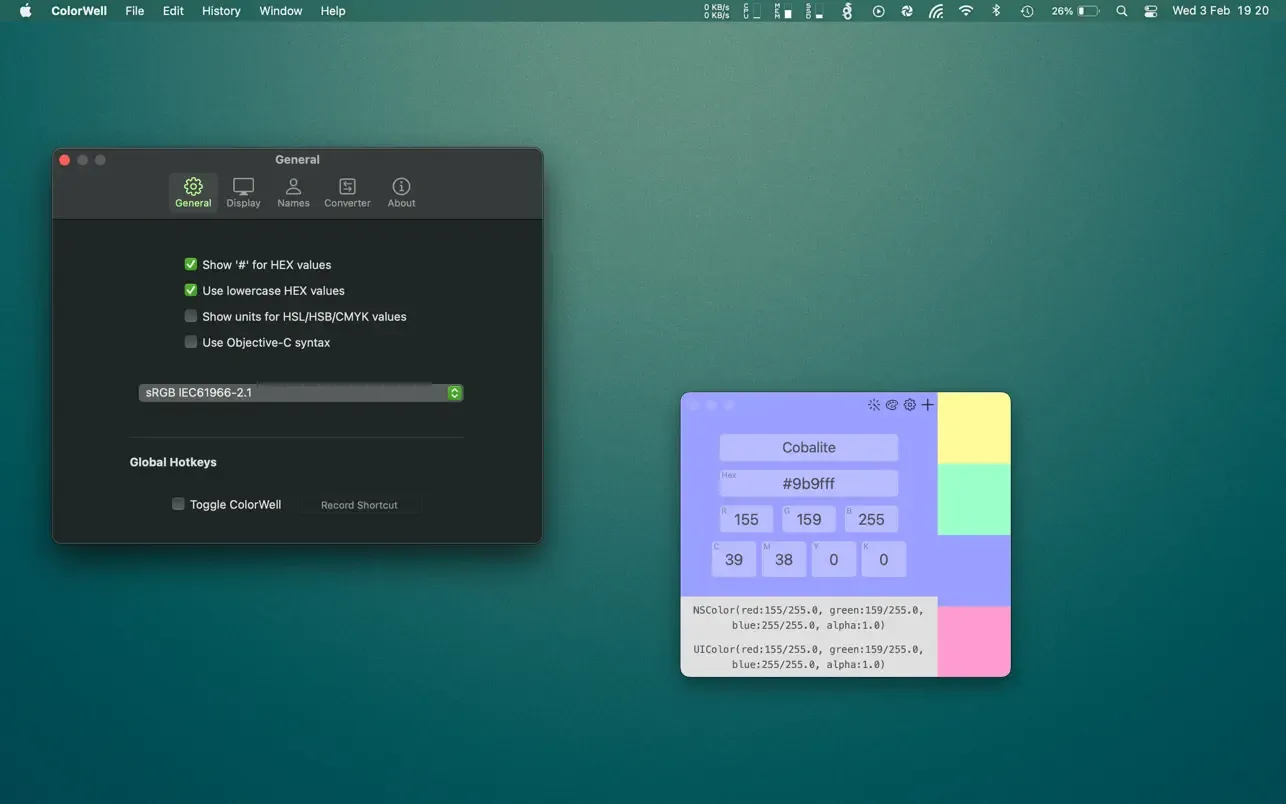This screenshot has width=1286, height=804.
Task: Open the sRGB IEC61966-2.1 color profile dropdown
Action: pos(300,393)
